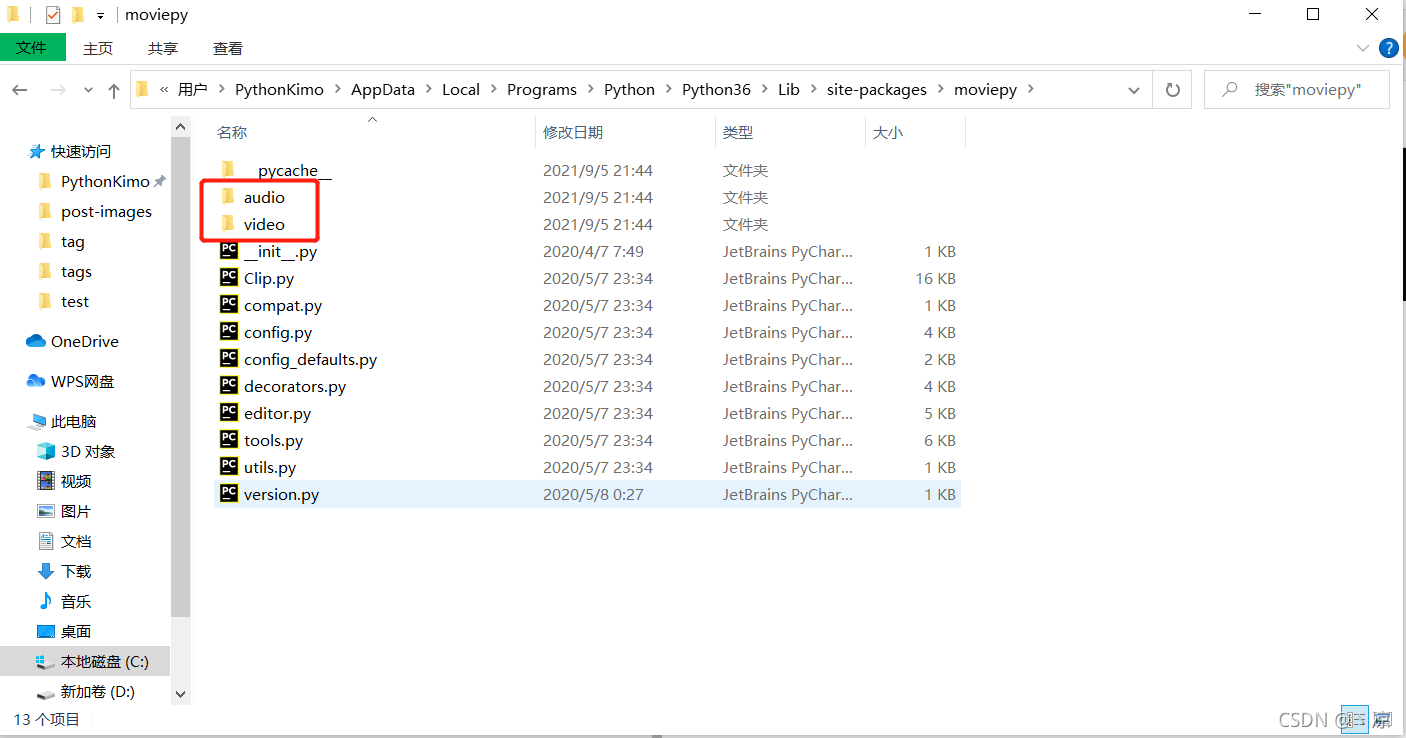
Task: Open the tags folder in sidebar
Action: click(x=76, y=271)
